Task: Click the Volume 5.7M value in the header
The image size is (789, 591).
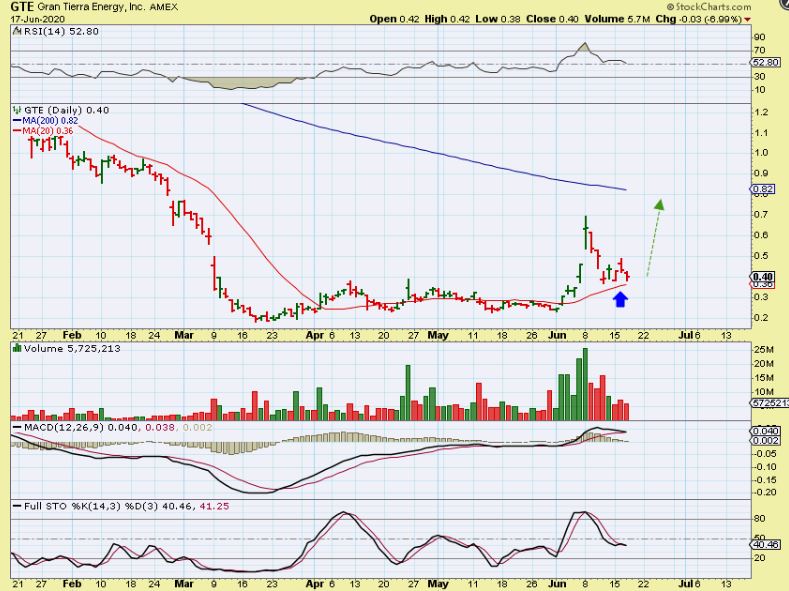Action: 617,19
